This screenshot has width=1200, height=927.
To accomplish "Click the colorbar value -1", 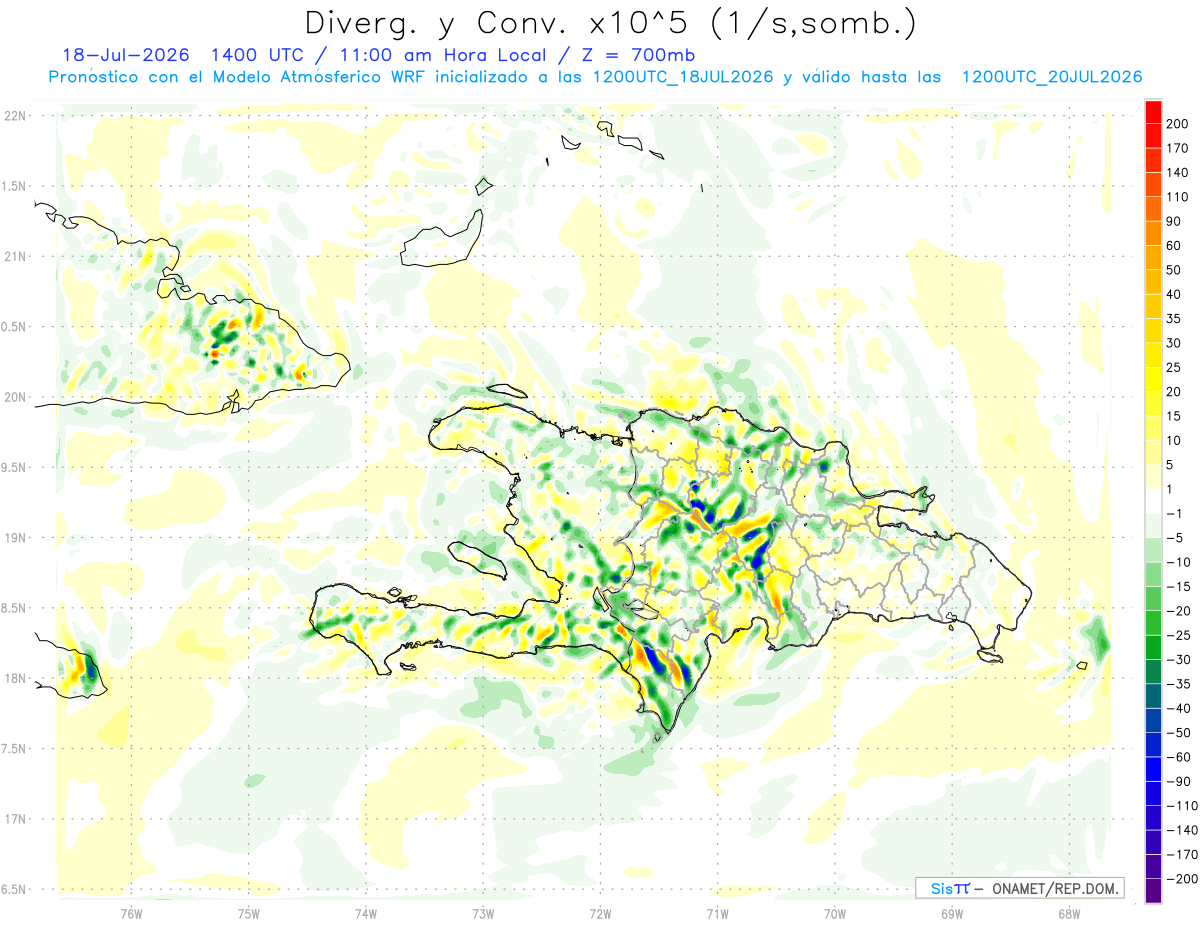I will click(1176, 514).
